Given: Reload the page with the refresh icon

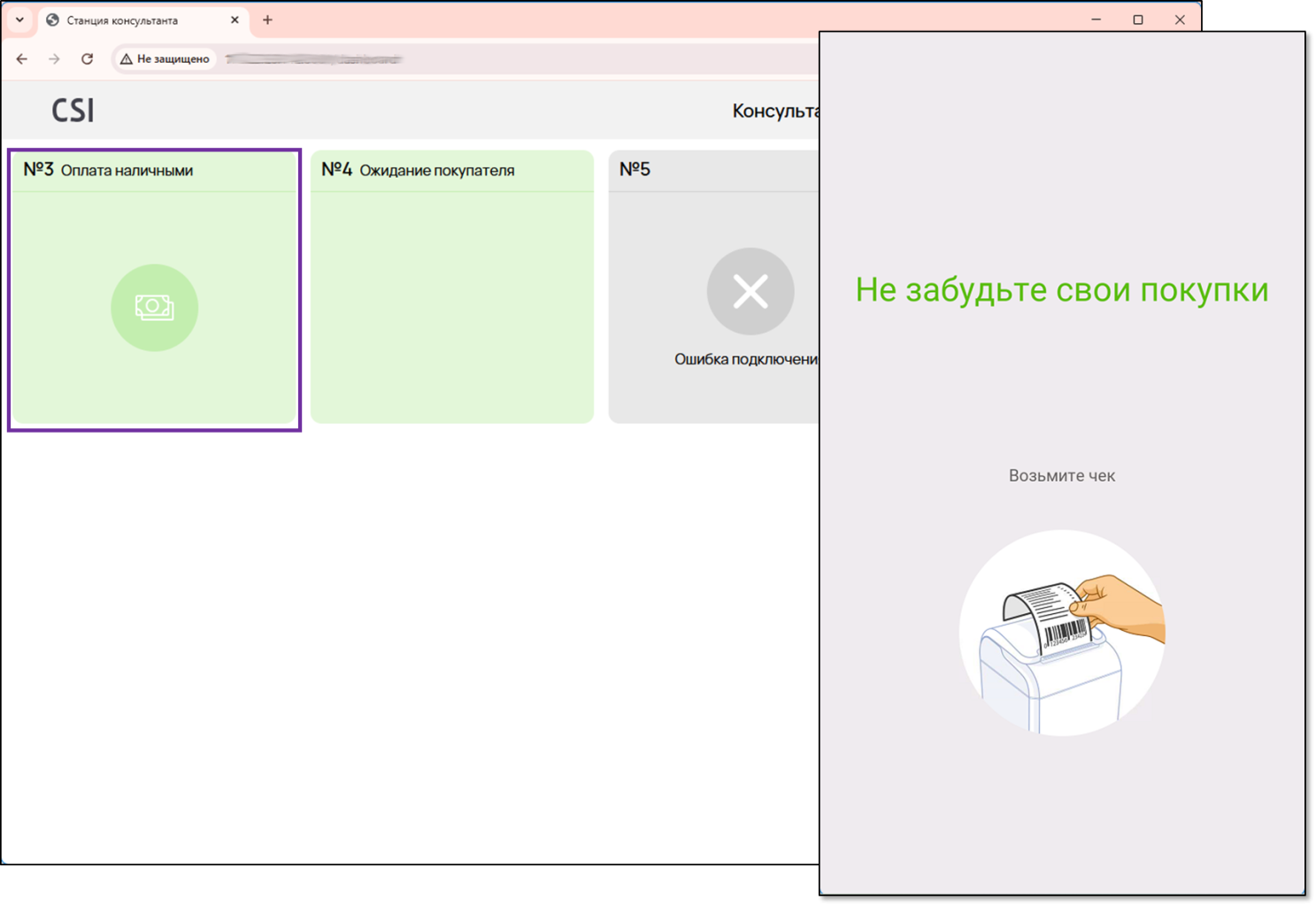Looking at the screenshot, I should pos(87,58).
